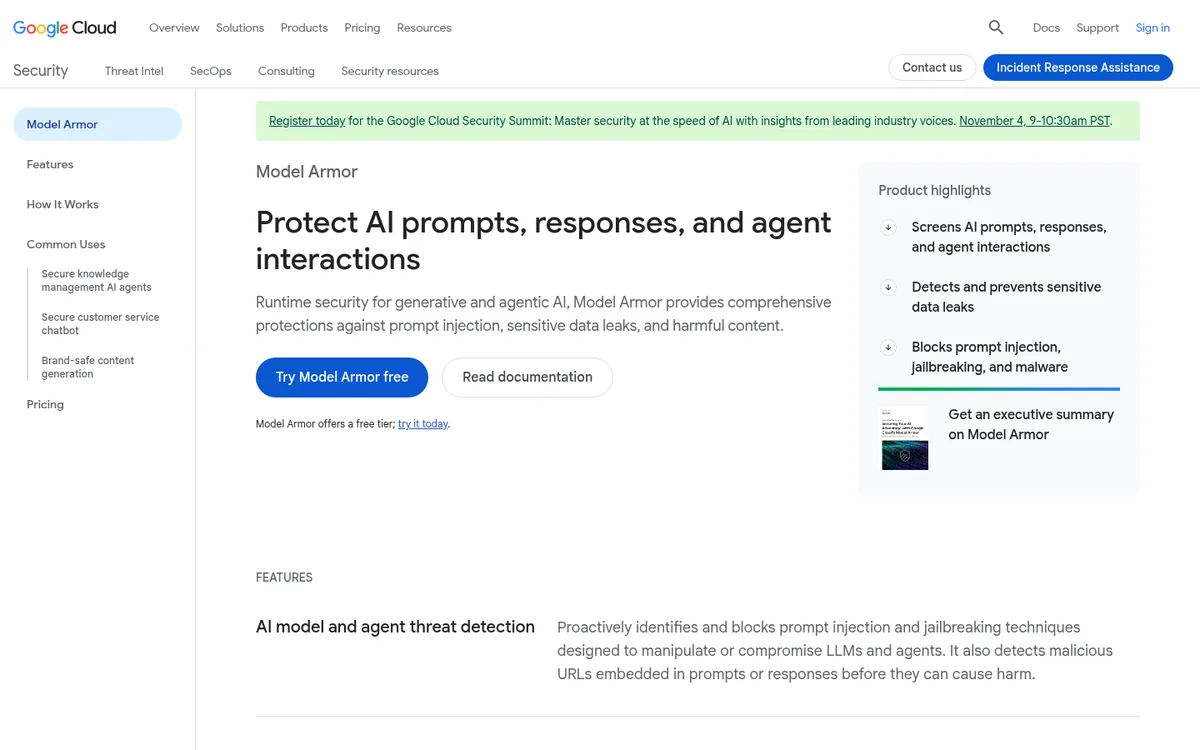Screen dimensions: 1200x750
Task: Go to Google Cloud logo home
Action: click(65, 28)
